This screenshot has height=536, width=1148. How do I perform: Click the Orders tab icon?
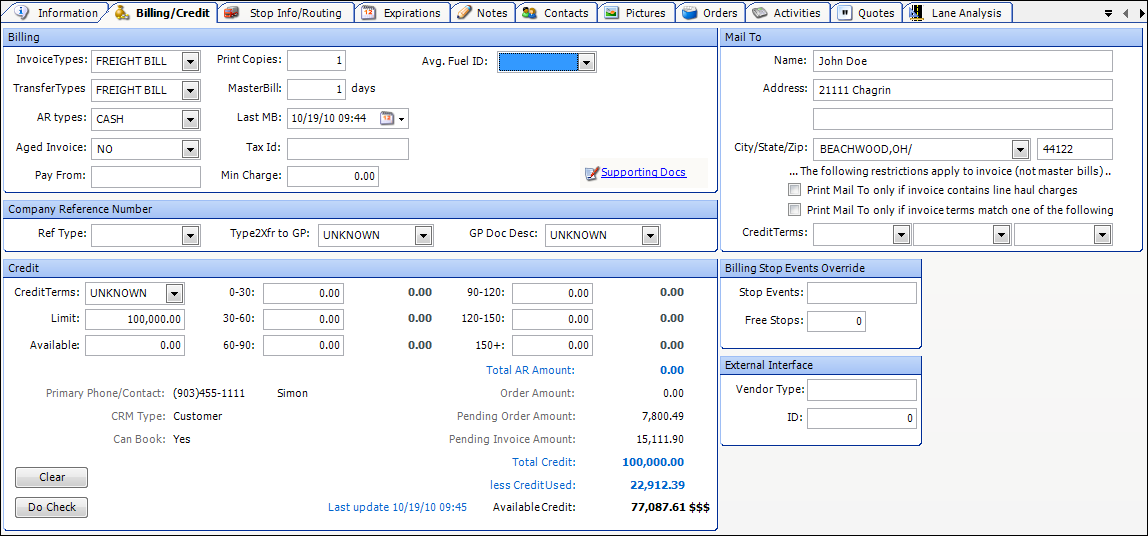689,12
